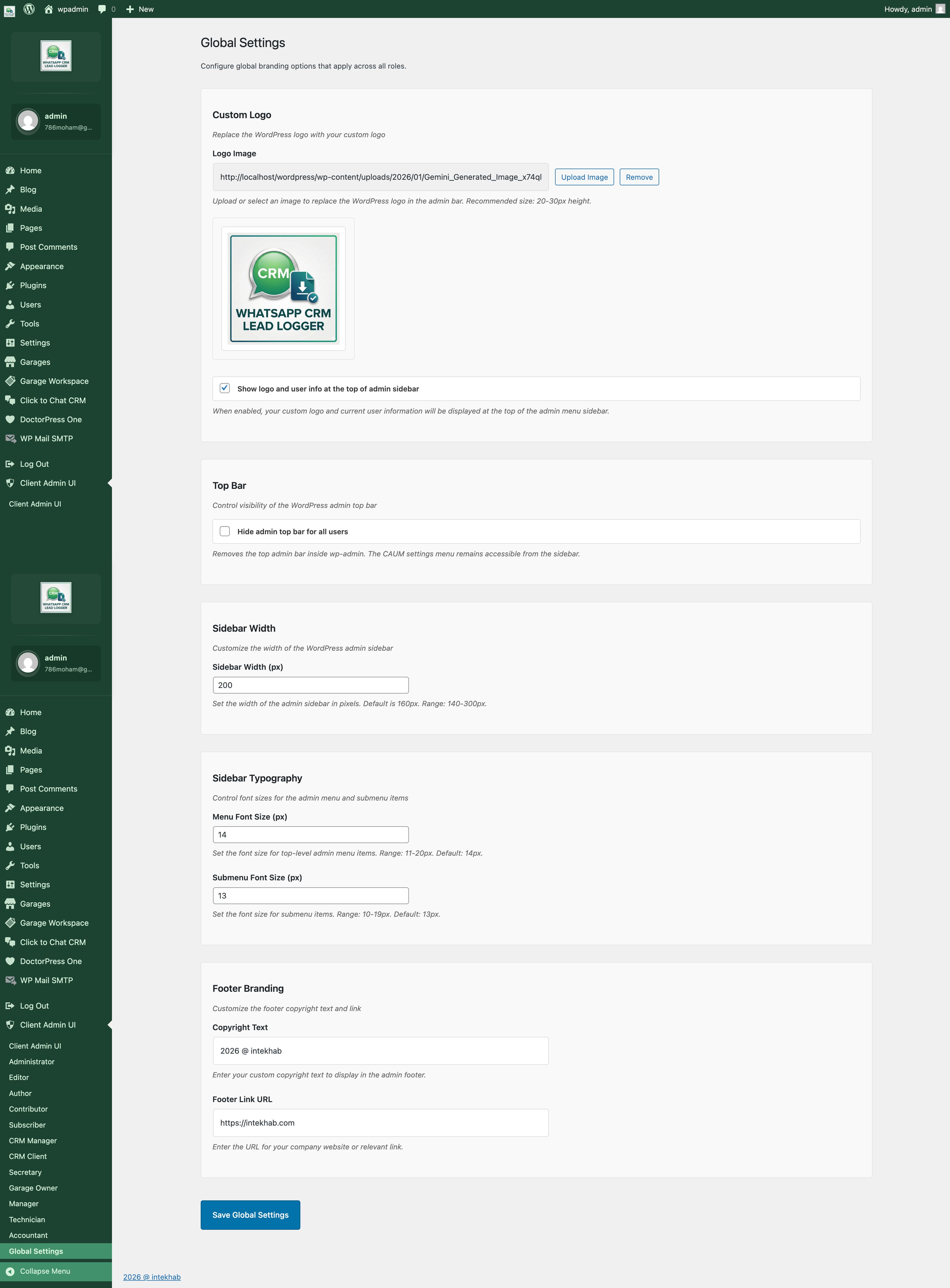Click the WordPress logo in admin bar
950x1288 pixels.
tap(29, 9)
